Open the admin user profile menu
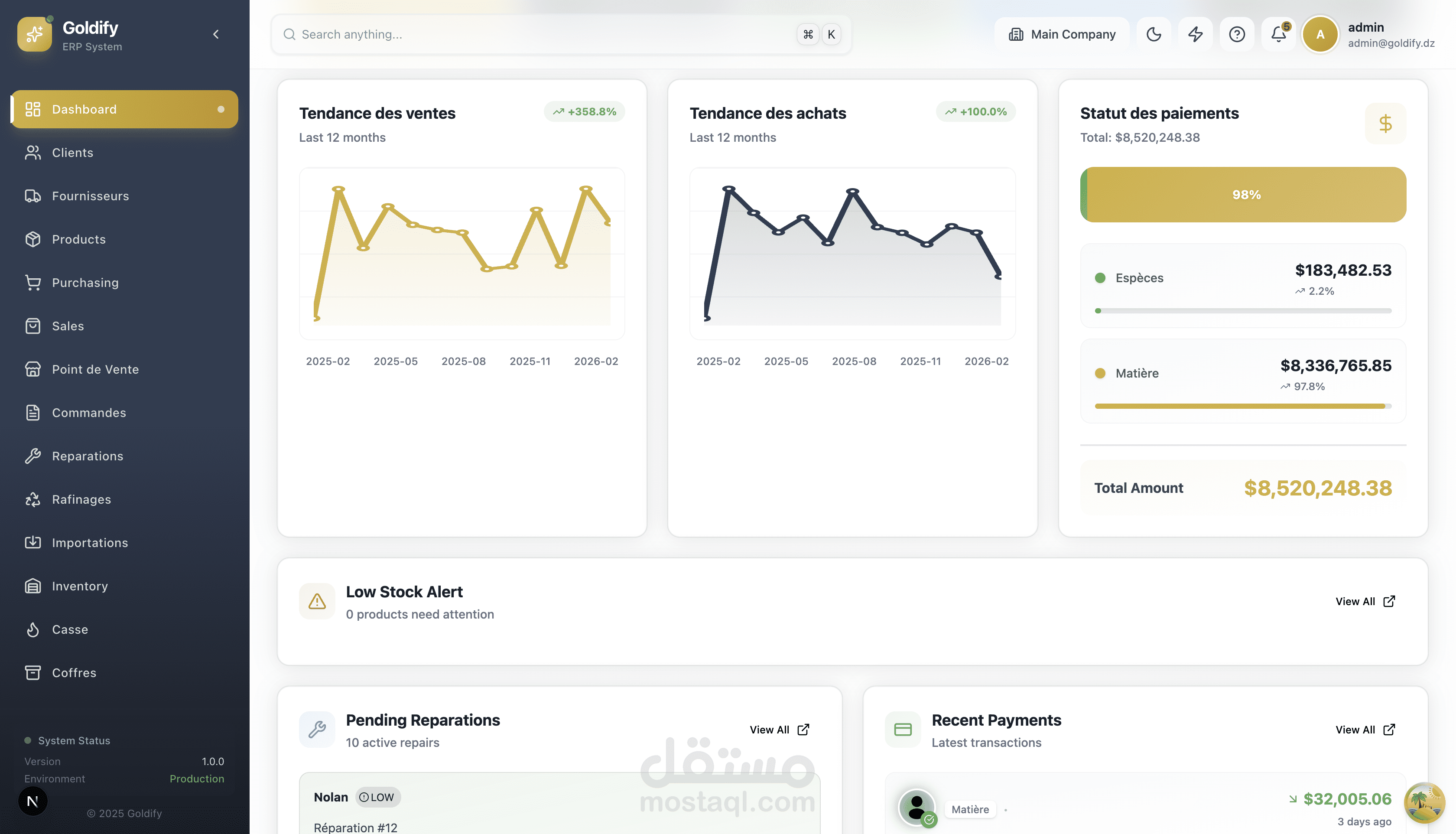 click(1368, 34)
